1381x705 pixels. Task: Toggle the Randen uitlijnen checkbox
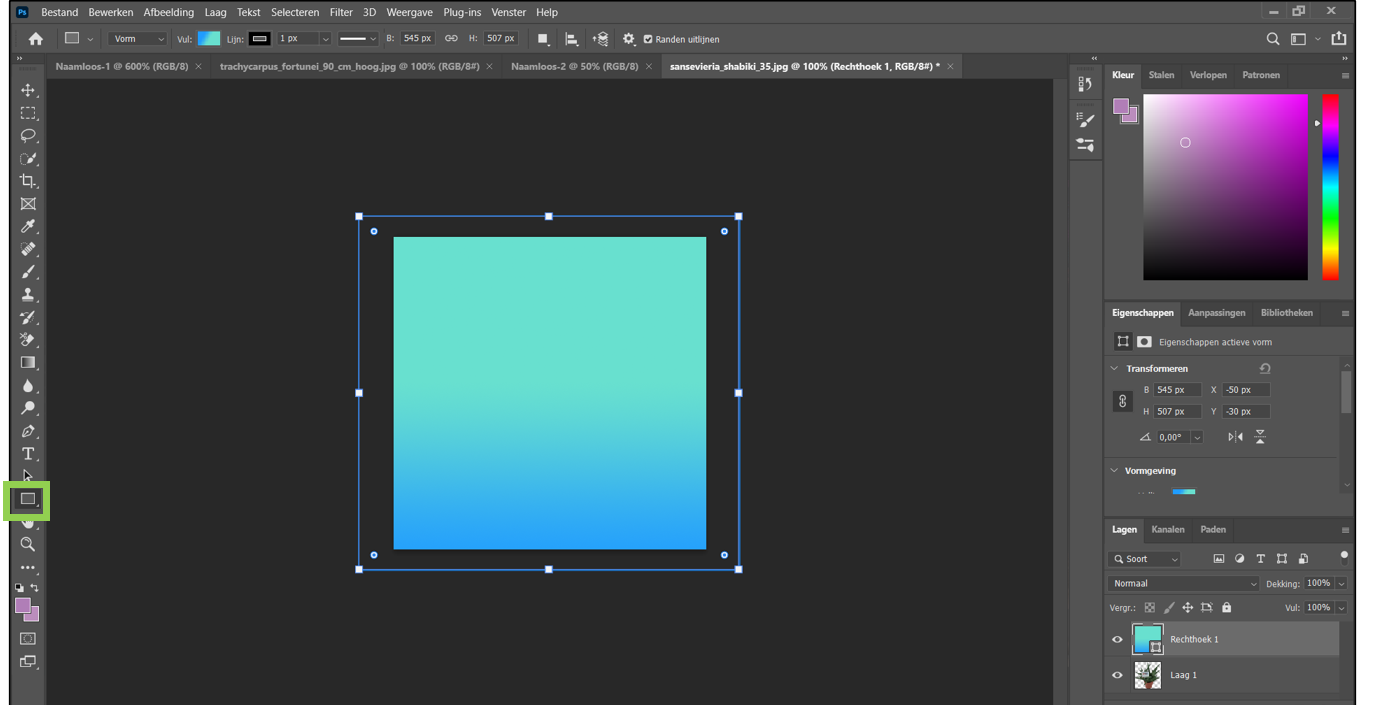(648, 39)
